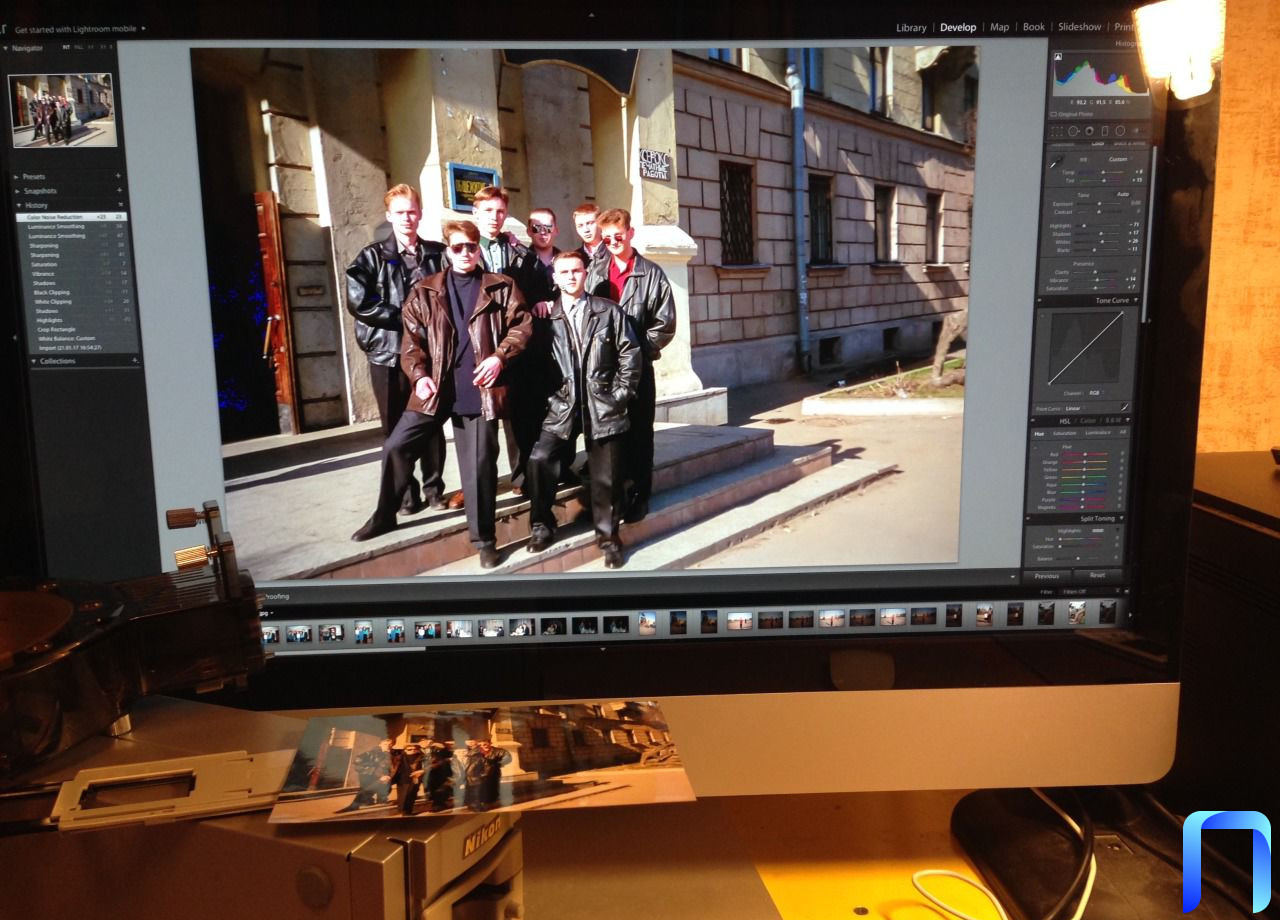The width and height of the screenshot is (1280, 920).
Task: Click the Previous button
Action: pyautogui.click(x=1047, y=576)
